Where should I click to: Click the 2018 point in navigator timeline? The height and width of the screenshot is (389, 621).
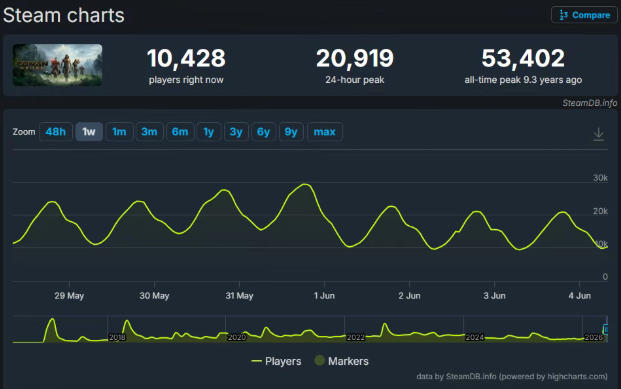click(117, 338)
